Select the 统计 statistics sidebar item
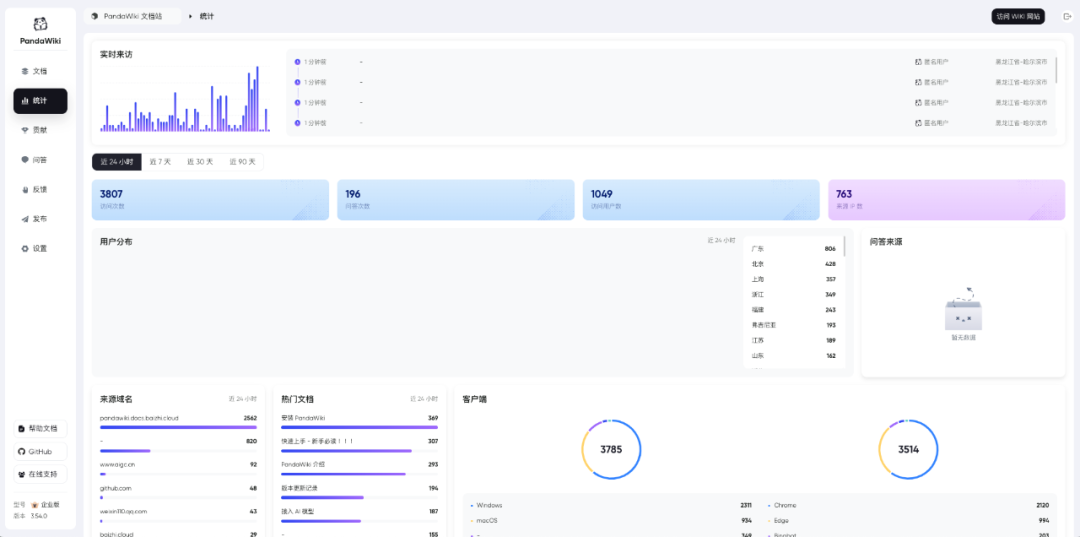This screenshot has height=537, width=1080. (x=40, y=101)
